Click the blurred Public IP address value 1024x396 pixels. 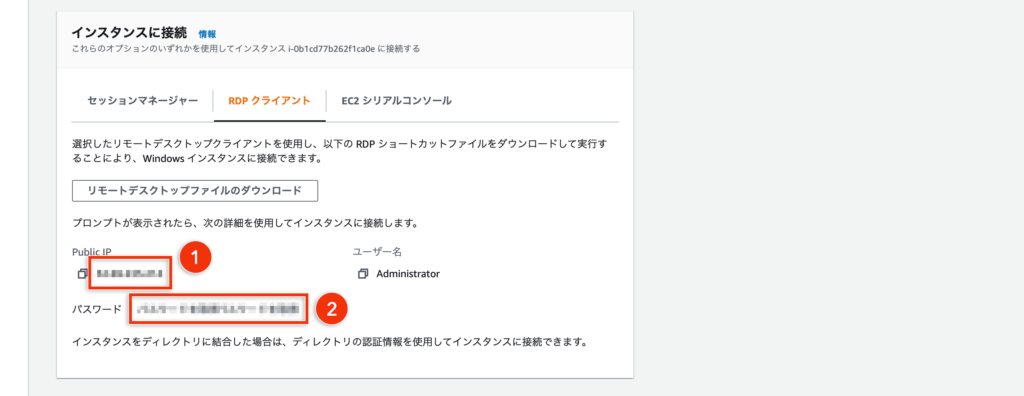(129, 274)
